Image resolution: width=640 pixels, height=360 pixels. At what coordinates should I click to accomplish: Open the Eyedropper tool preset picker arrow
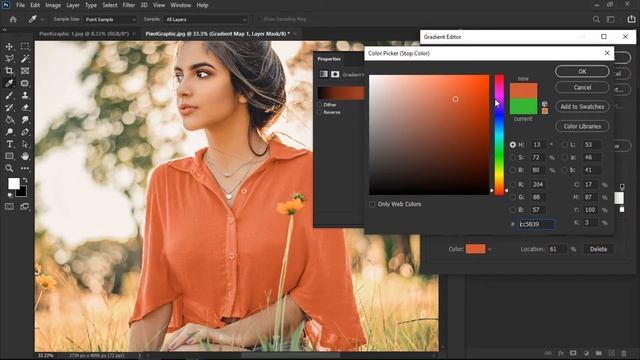(x=42, y=20)
